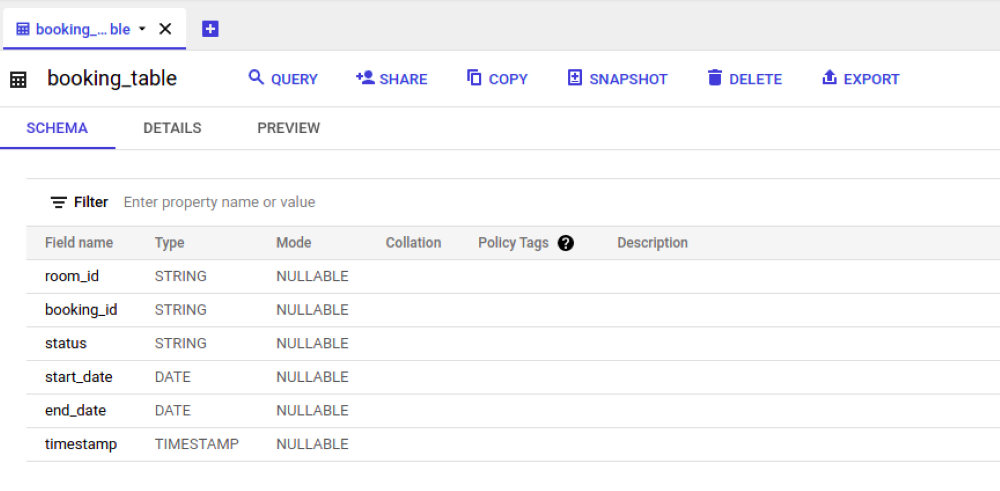This screenshot has width=1000, height=491.
Task: Select the timestamp field name
Action: pyautogui.click(x=81, y=444)
